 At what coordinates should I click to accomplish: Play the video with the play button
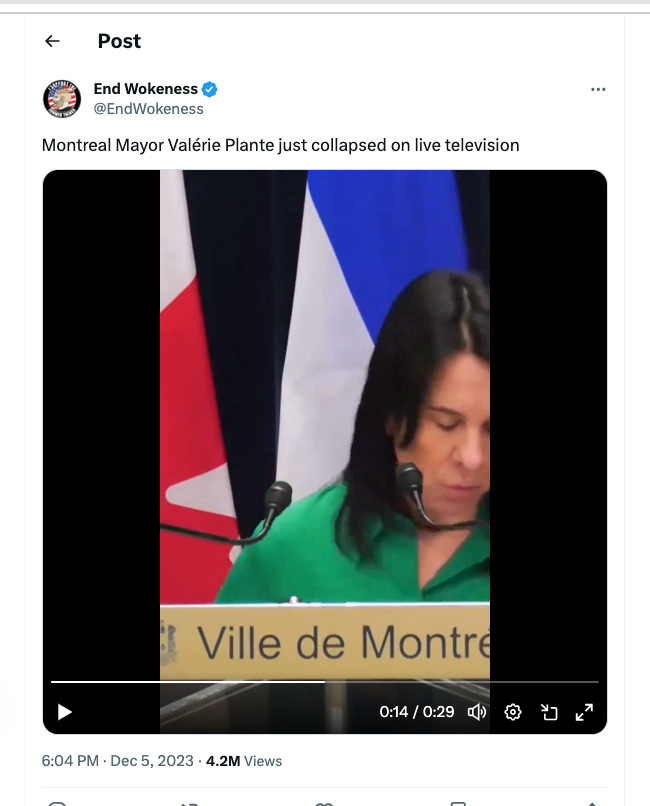64,712
